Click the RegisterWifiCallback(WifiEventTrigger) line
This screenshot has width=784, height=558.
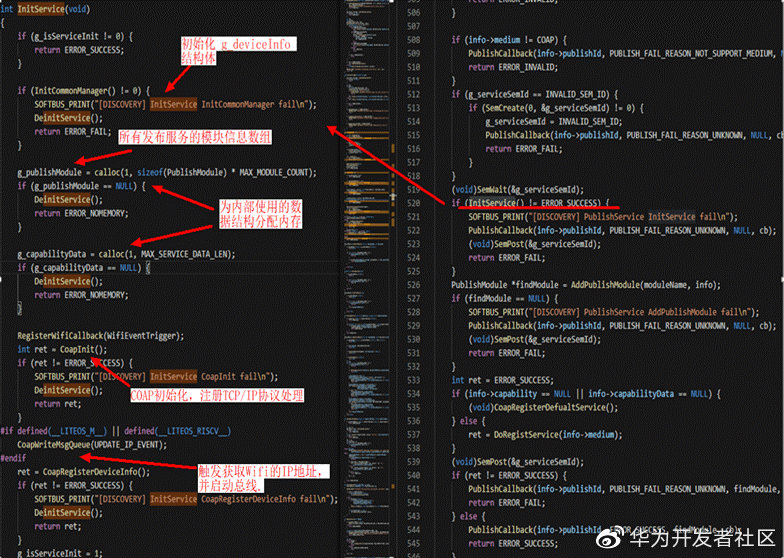pyautogui.click(x=100, y=336)
